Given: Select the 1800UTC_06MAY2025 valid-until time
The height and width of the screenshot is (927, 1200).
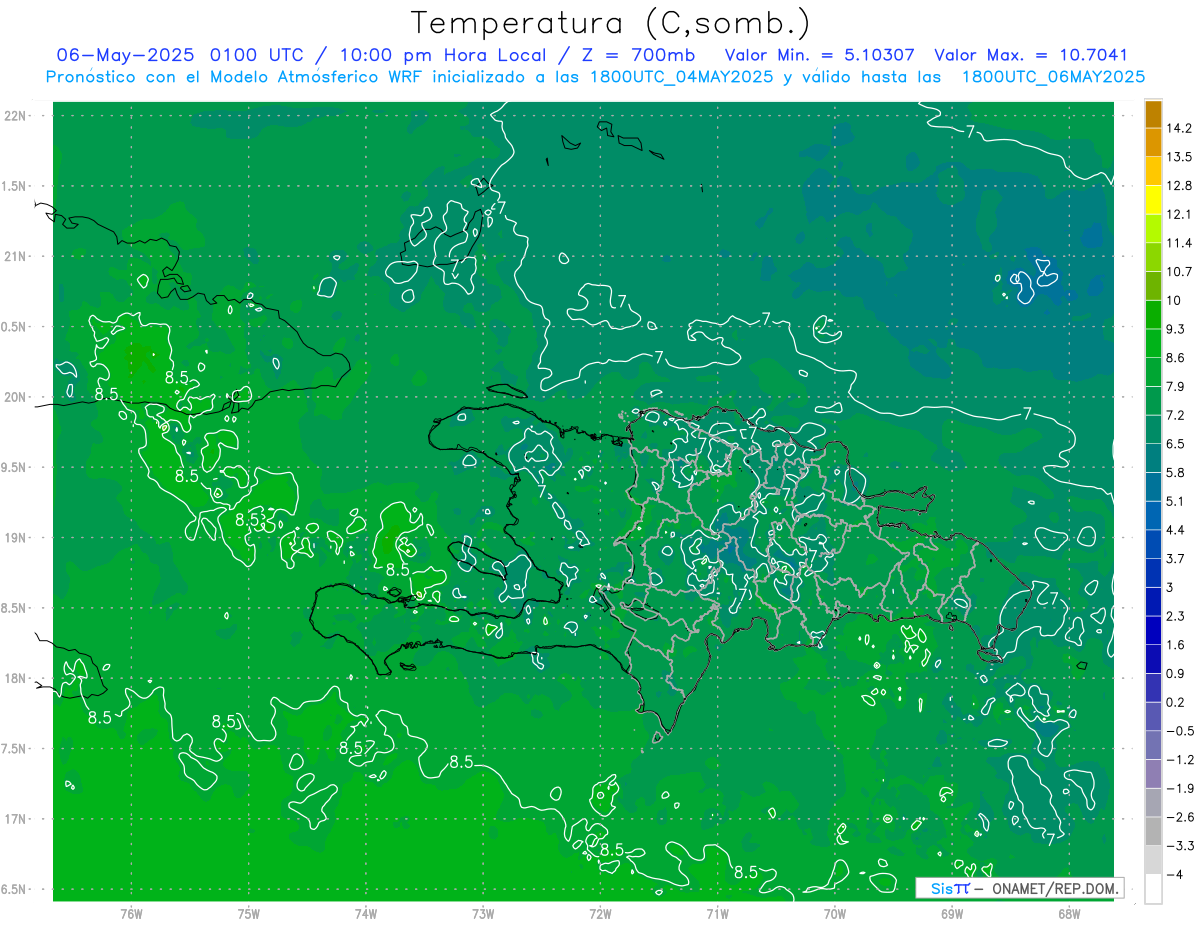Looking at the screenshot, I should click(1053, 77).
